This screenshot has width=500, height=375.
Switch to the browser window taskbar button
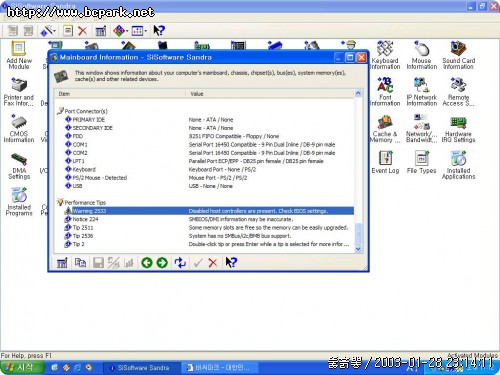220,368
